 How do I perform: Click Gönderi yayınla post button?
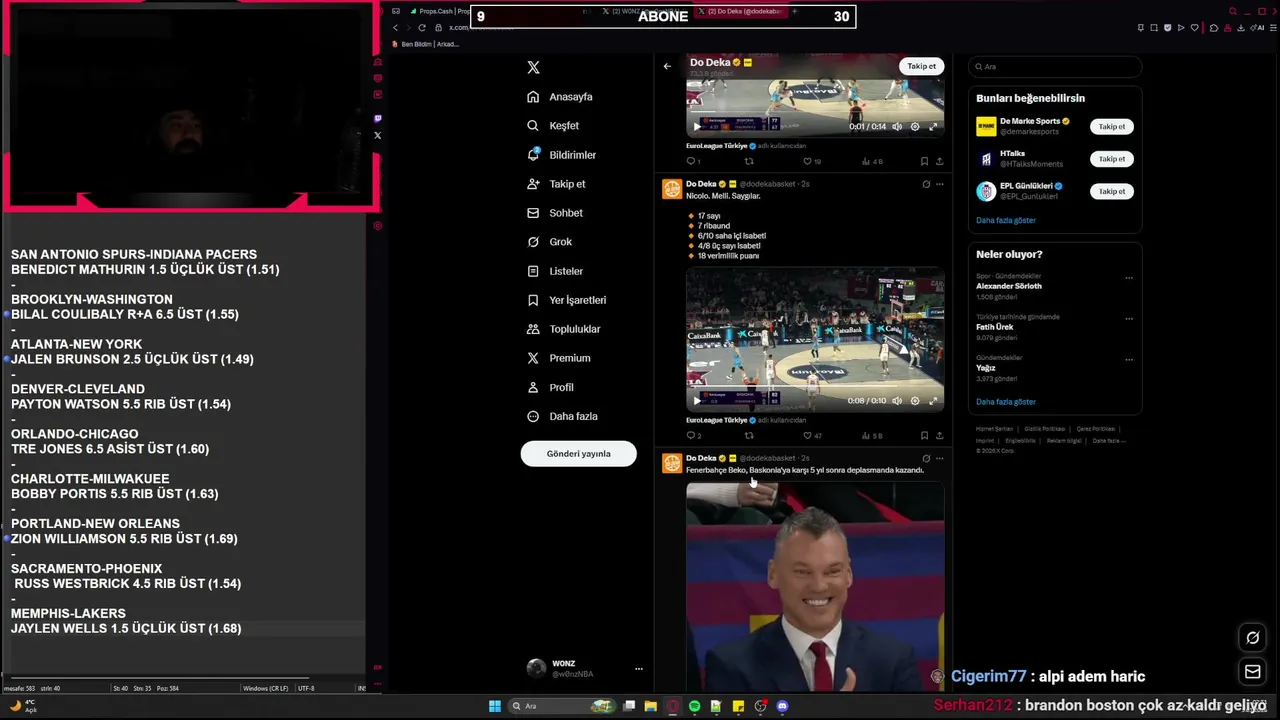tap(578, 453)
